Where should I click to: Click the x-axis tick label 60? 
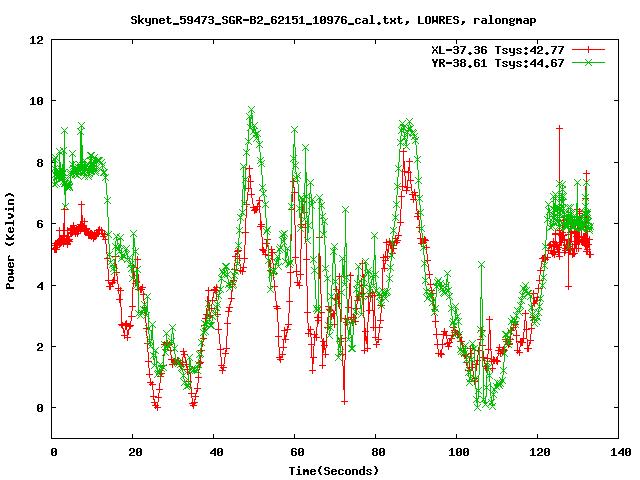coord(297,452)
